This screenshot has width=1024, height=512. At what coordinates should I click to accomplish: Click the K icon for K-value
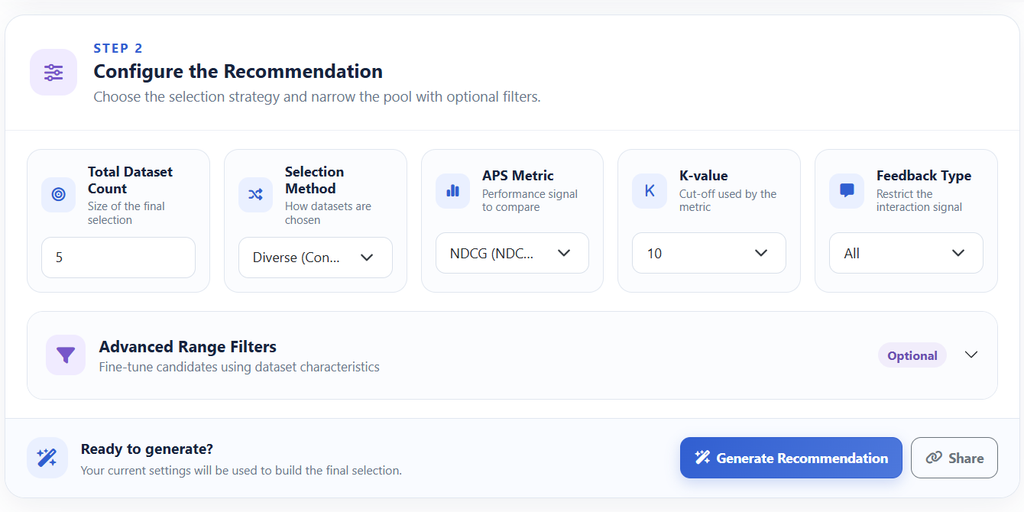[649, 191]
